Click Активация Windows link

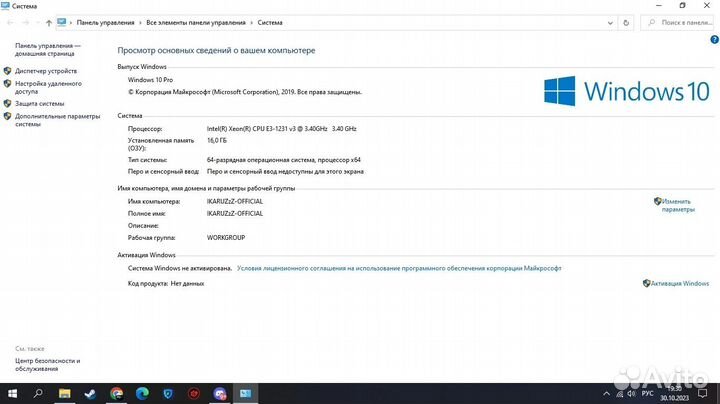tap(680, 284)
